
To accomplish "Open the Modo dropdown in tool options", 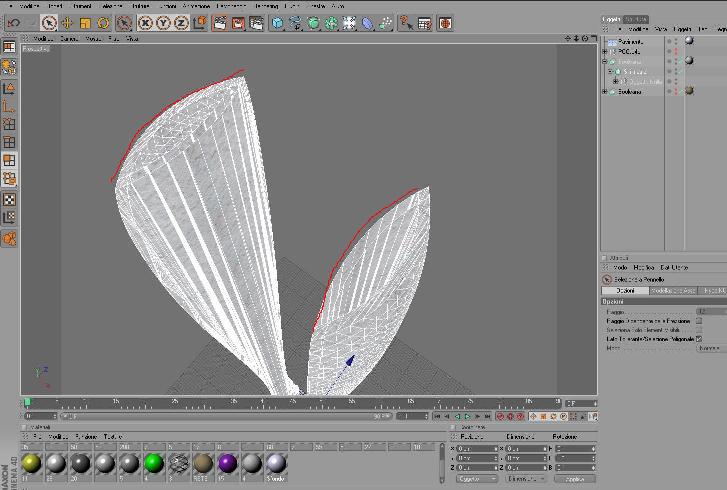I will [709, 348].
